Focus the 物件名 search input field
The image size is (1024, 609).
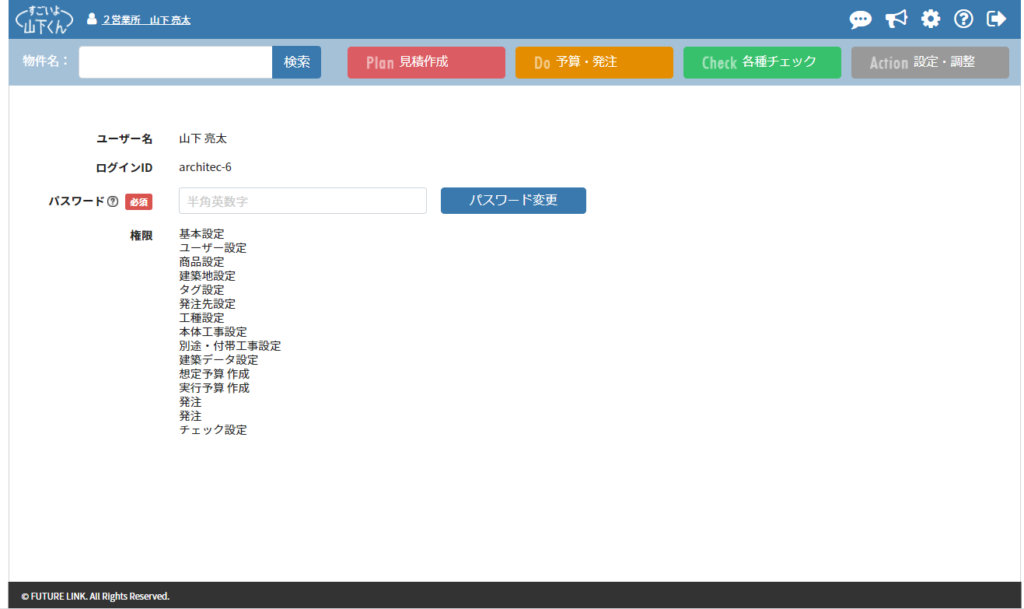click(175, 62)
